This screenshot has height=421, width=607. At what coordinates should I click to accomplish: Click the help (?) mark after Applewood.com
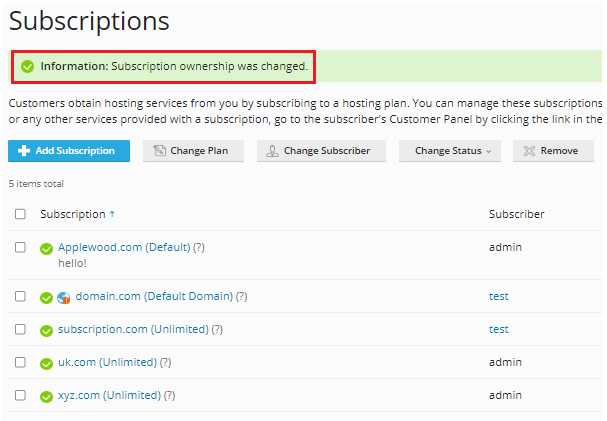click(x=198, y=247)
